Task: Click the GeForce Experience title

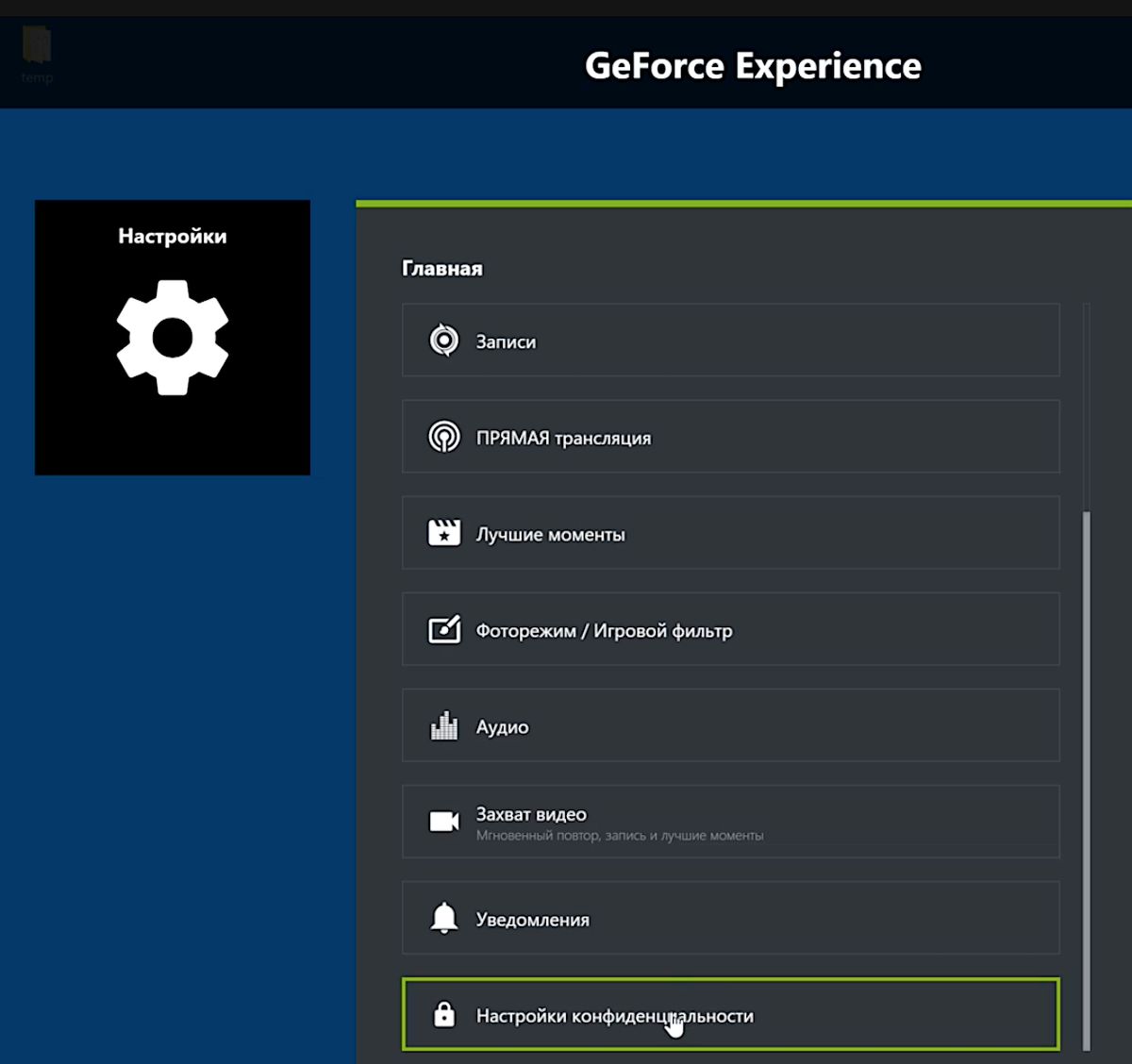Action: [753, 66]
